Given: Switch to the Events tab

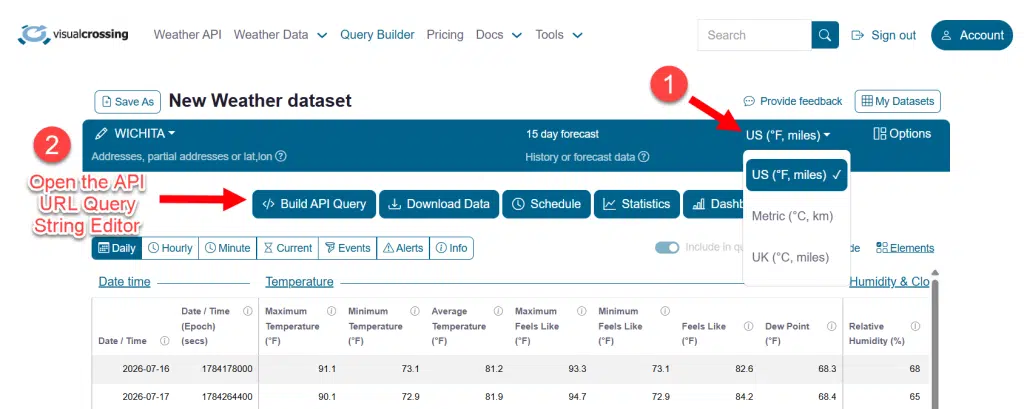Looking at the screenshot, I should (x=347, y=248).
